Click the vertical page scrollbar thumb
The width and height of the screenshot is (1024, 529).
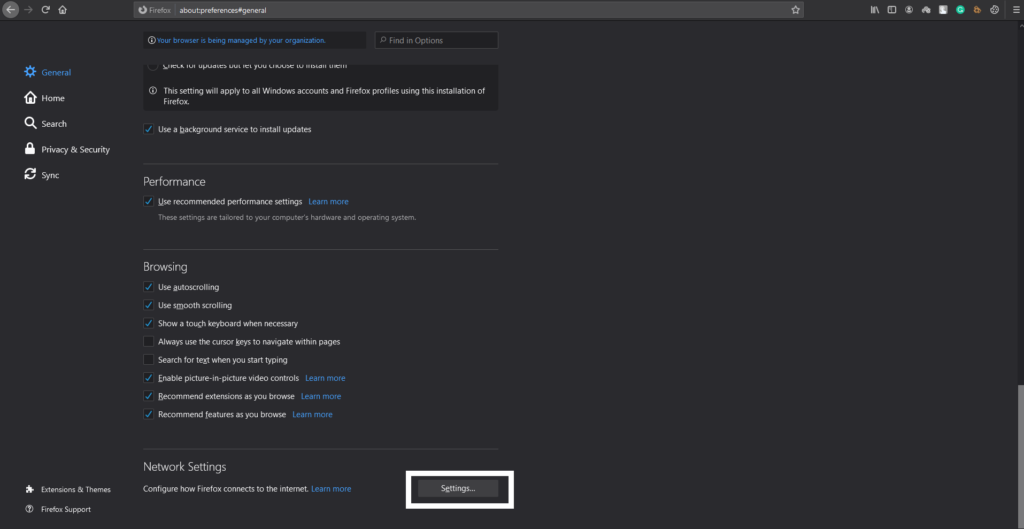click(1020, 457)
